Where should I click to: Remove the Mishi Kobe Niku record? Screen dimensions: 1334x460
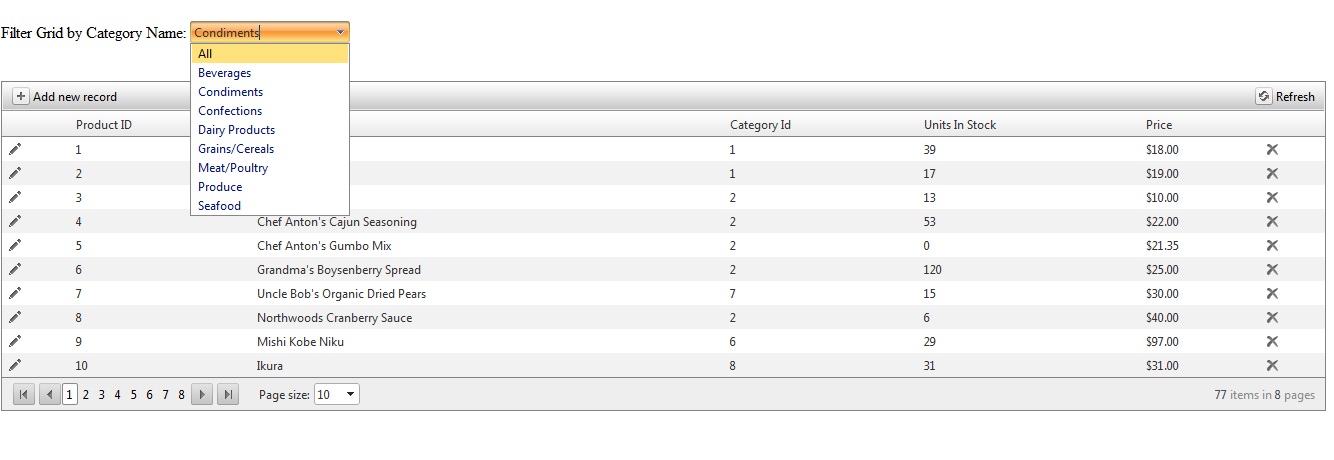pyautogui.click(x=1272, y=341)
